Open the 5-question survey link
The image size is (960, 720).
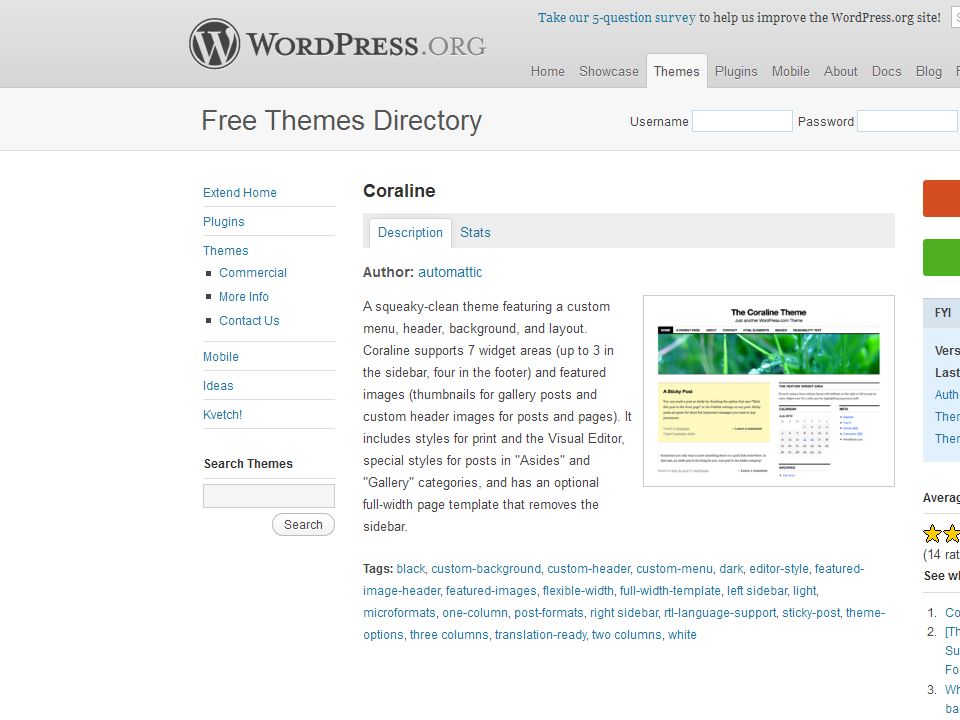coord(617,18)
